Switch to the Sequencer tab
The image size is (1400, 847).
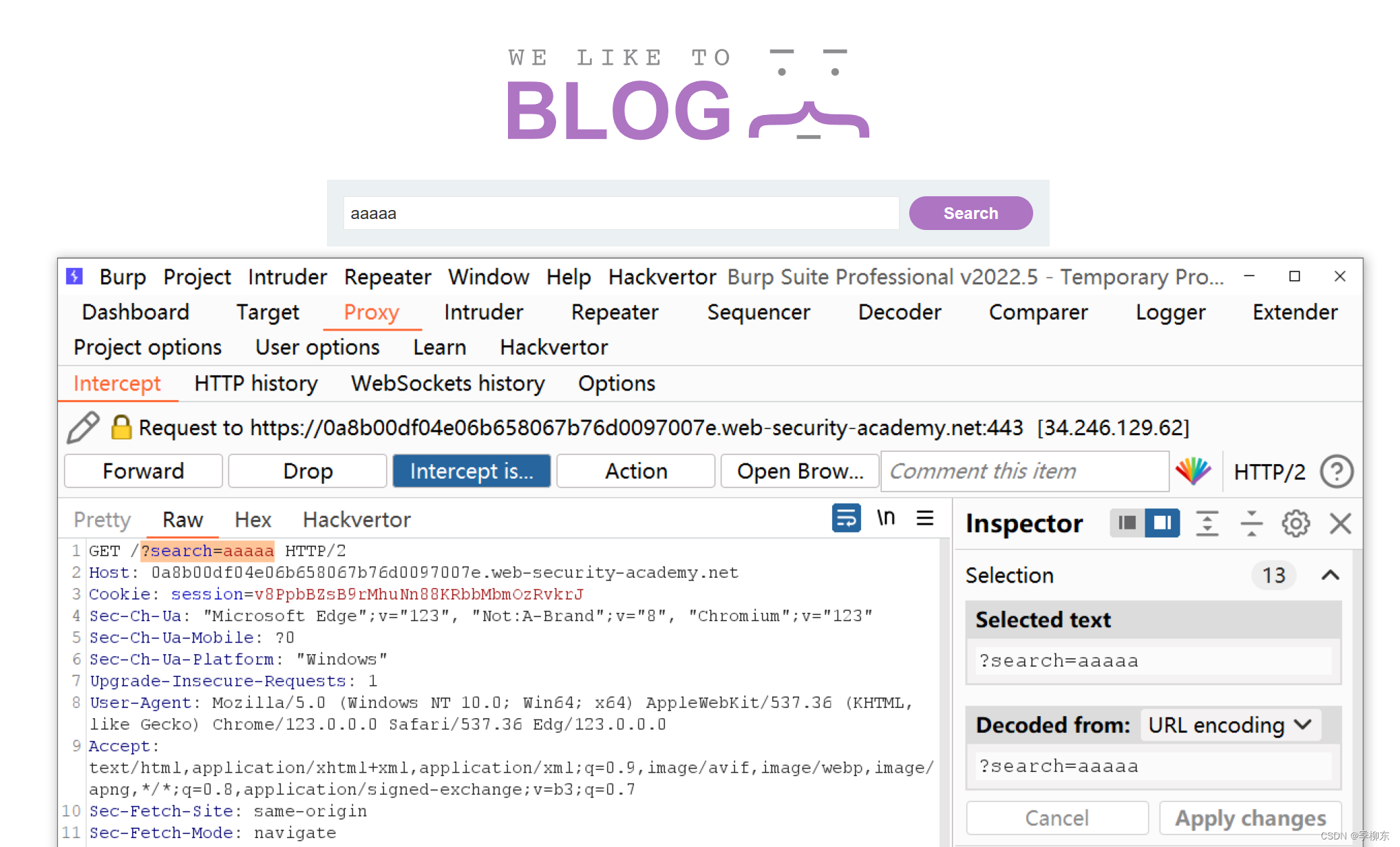[x=759, y=312]
